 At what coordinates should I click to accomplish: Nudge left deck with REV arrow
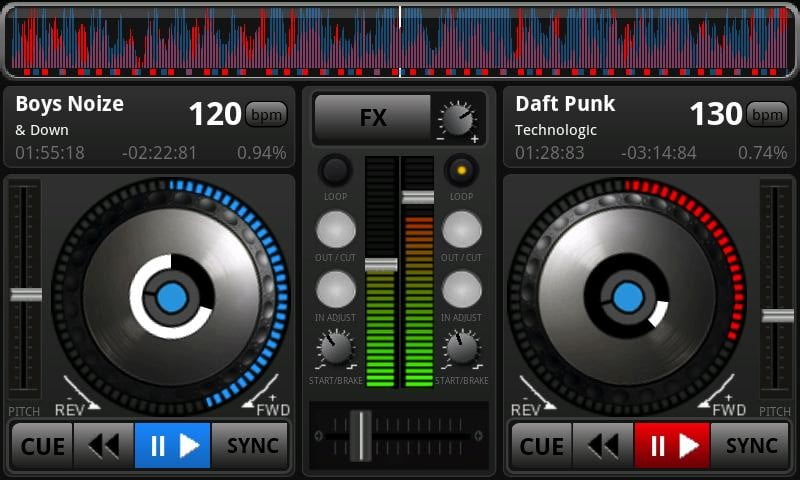79,395
